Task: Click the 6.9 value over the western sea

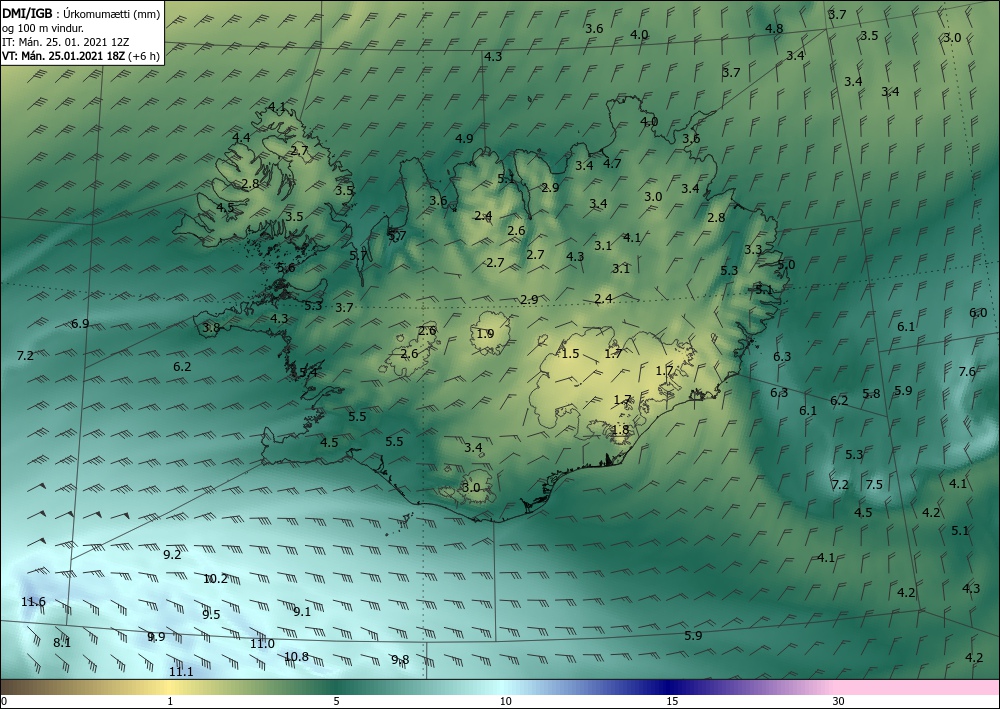Action: tap(80, 323)
